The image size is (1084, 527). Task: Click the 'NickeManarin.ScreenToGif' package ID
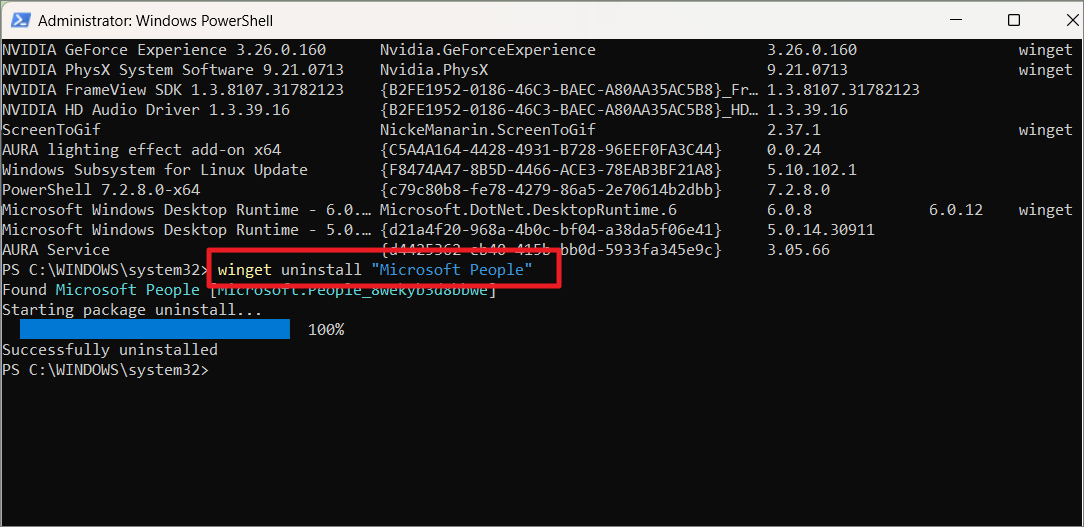coord(488,130)
